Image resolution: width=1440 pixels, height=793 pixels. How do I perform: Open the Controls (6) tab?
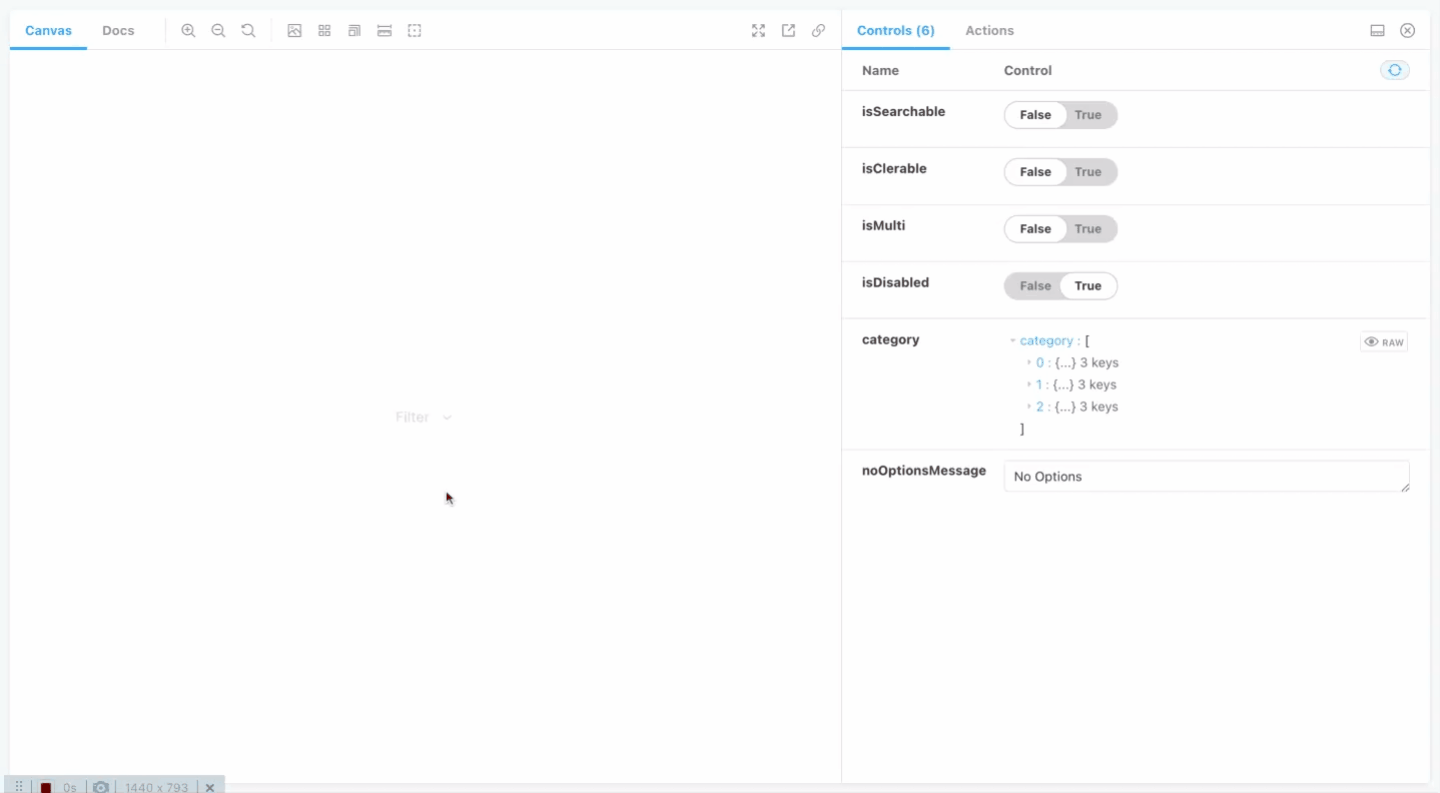896,31
